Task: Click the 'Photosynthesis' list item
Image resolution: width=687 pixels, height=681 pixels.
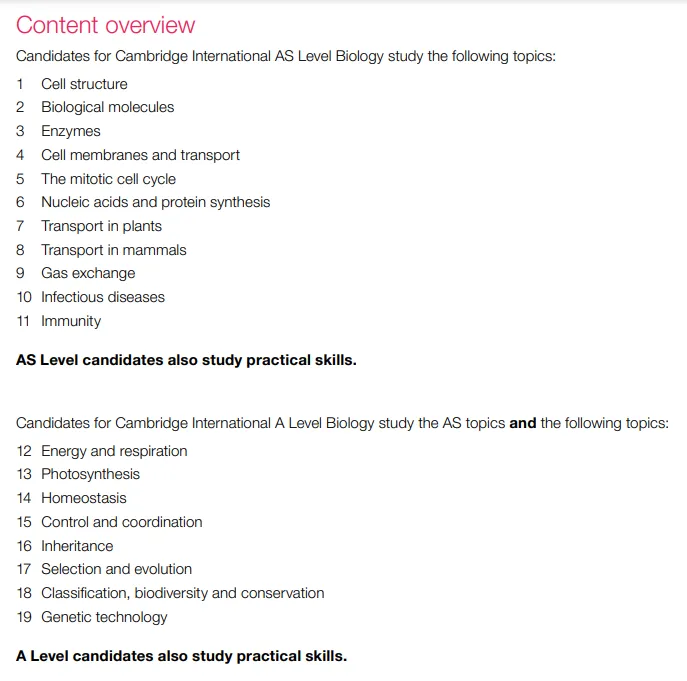Action: [x=90, y=475]
